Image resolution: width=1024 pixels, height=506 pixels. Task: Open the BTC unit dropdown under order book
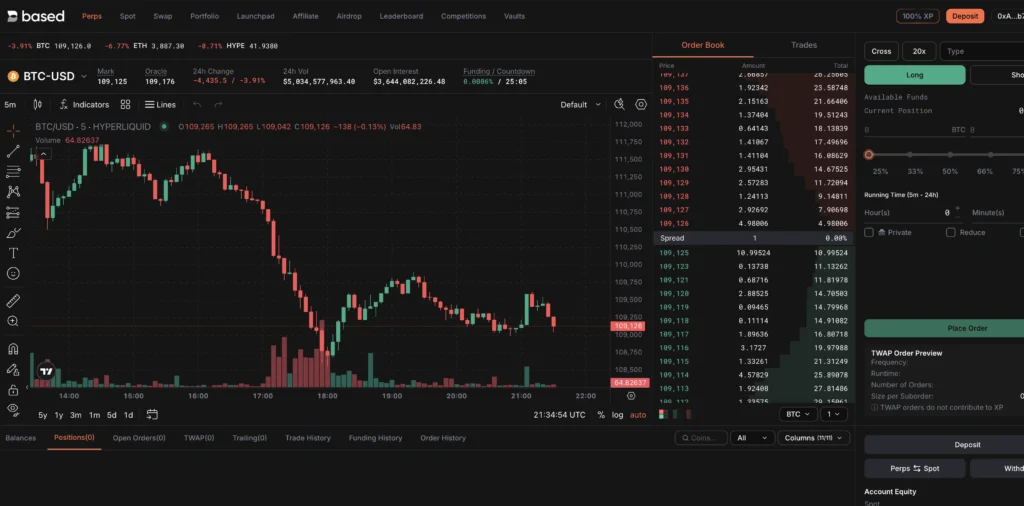(798, 414)
